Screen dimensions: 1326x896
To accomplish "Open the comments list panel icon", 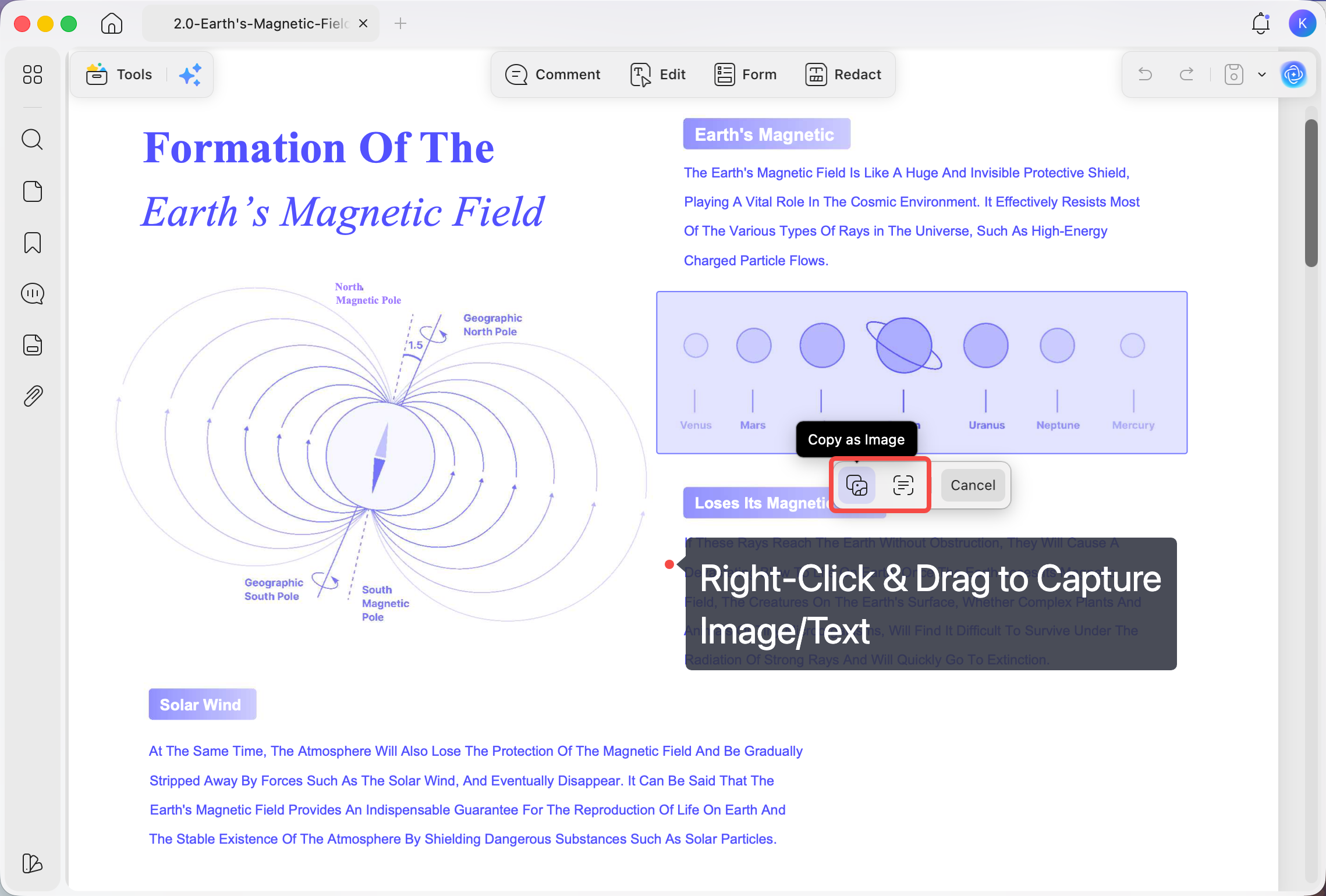I will point(33,294).
